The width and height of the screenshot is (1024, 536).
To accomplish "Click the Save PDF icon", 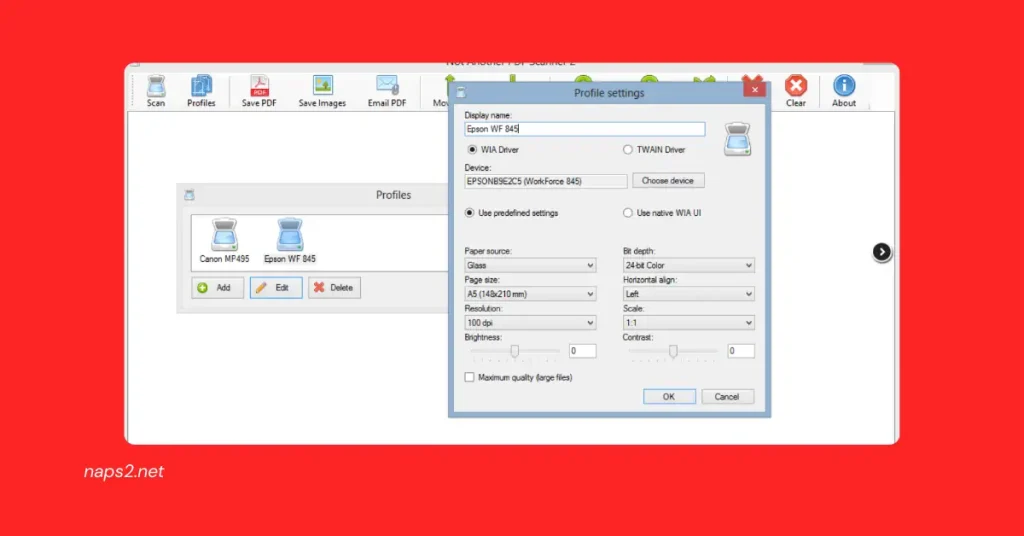I will click(x=259, y=90).
